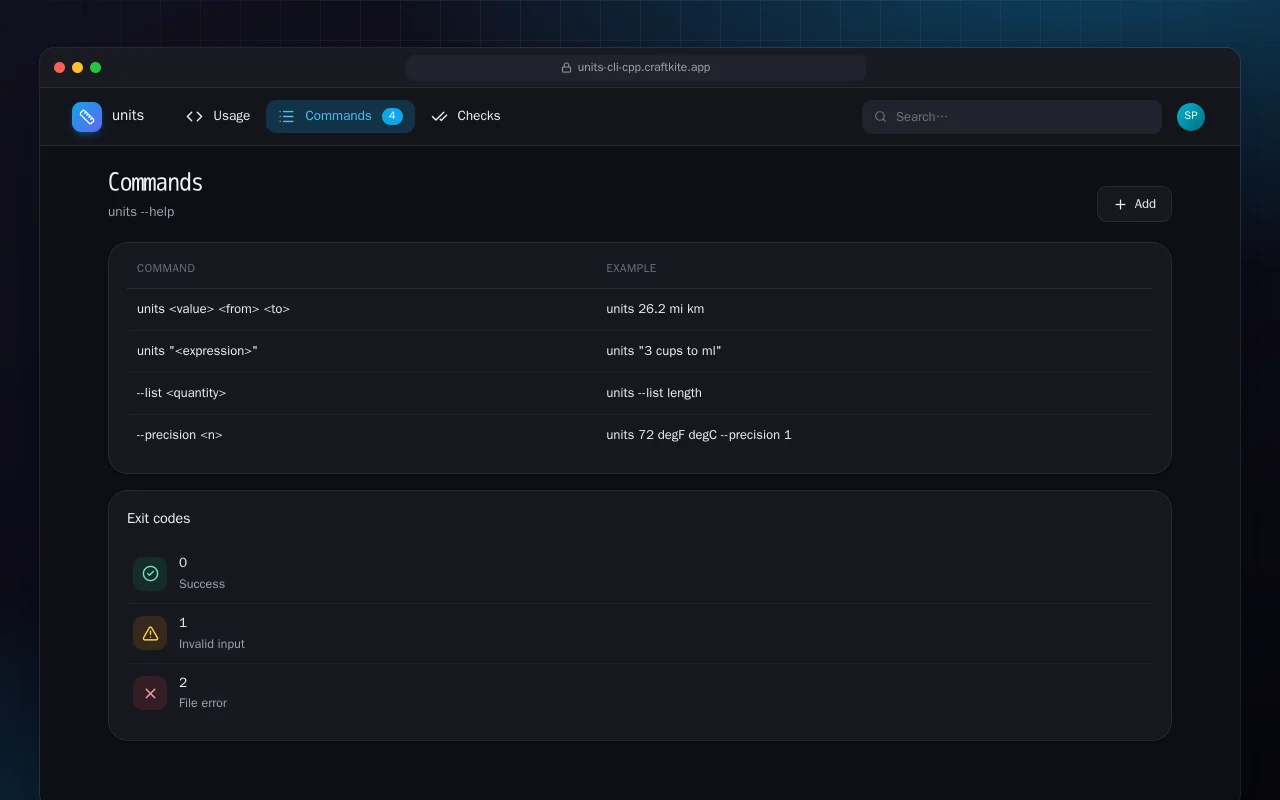Viewport: 1280px width, 800px height.
Task: Click the red File error X icon
Action: 150,693
